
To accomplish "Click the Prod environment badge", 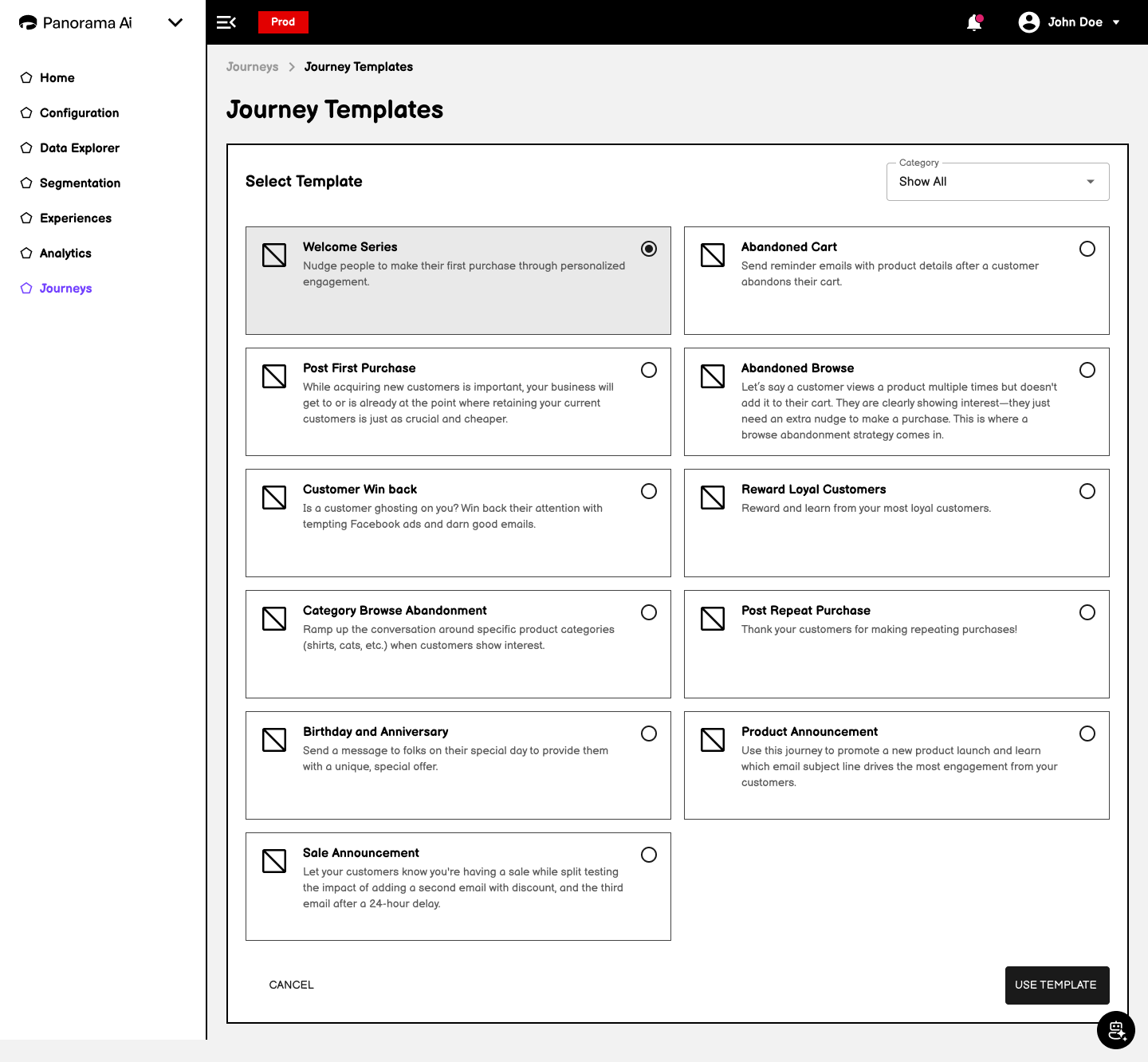I will pyautogui.click(x=283, y=22).
